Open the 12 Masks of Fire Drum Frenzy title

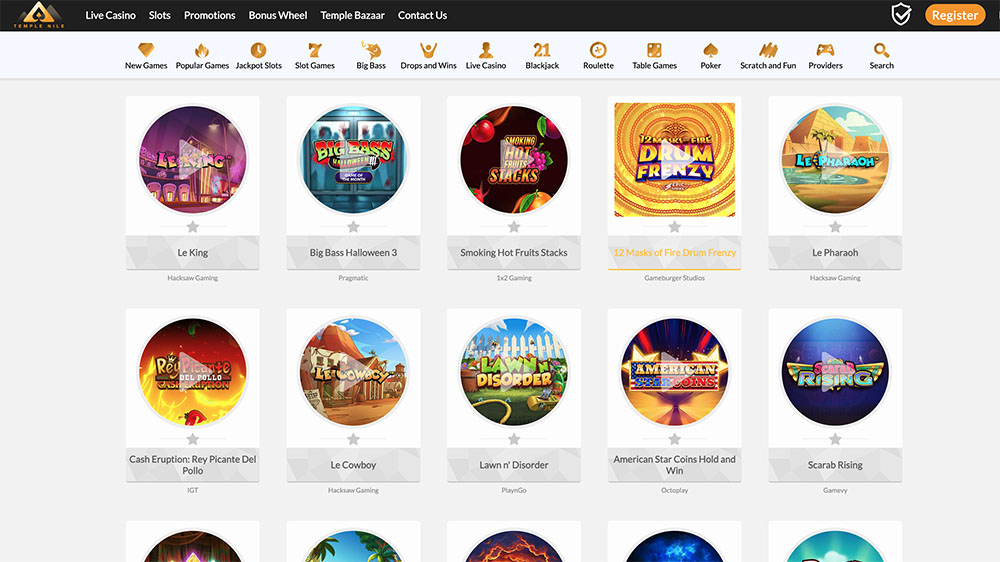coord(675,253)
